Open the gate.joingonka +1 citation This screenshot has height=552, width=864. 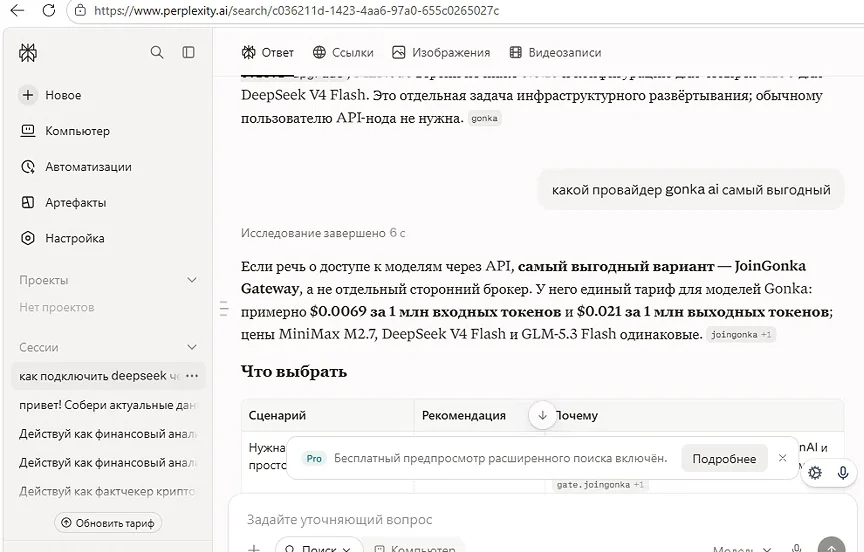coord(600,485)
